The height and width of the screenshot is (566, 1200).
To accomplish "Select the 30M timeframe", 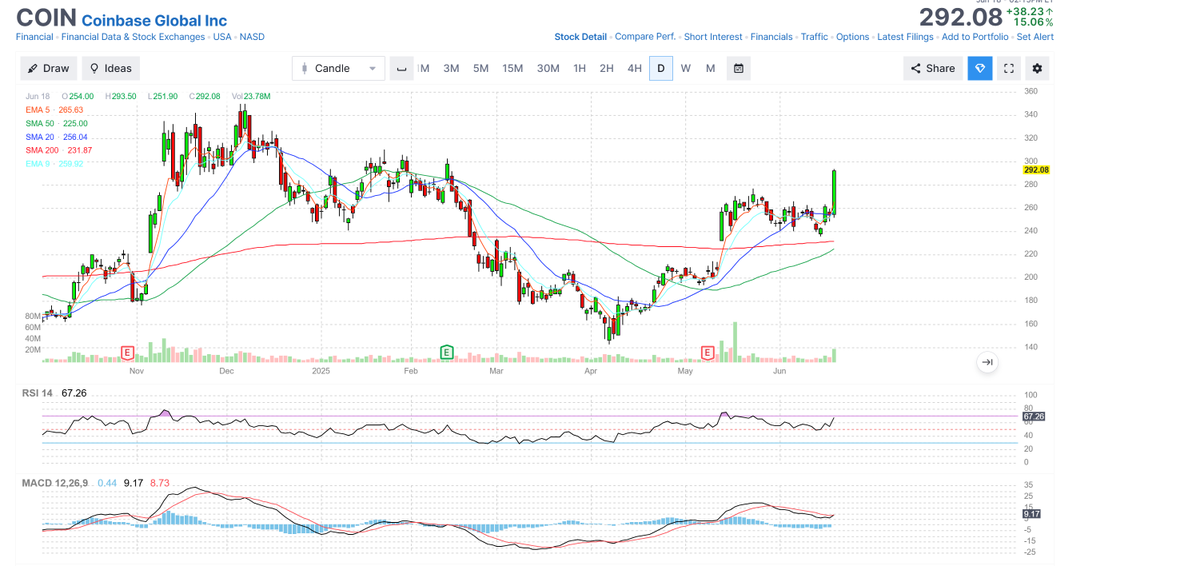I will pyautogui.click(x=548, y=68).
